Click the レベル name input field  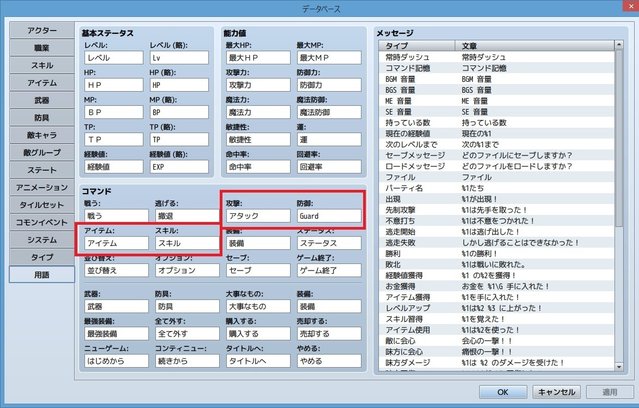pyautogui.click(x=114, y=58)
